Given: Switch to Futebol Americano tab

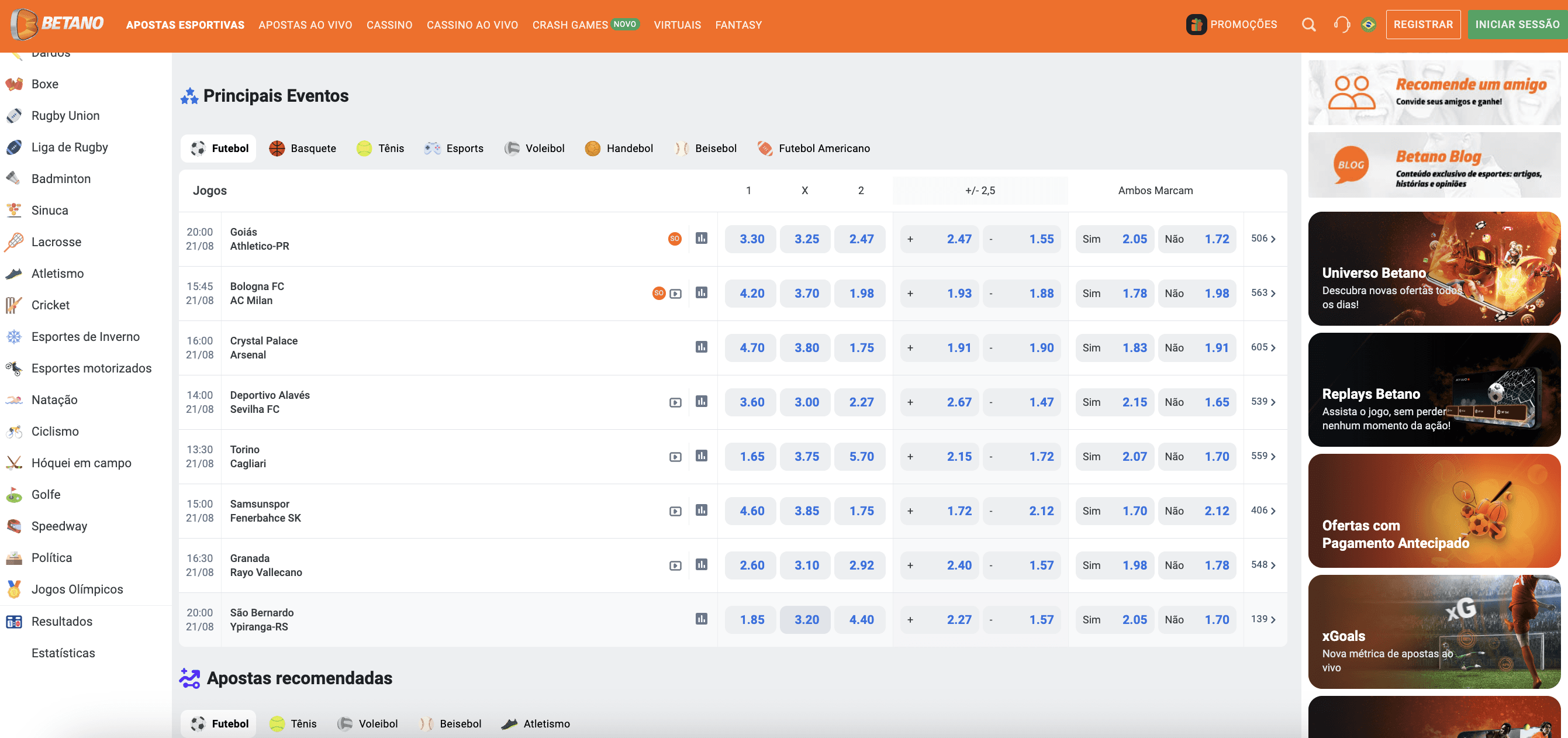Looking at the screenshot, I should click(x=814, y=148).
